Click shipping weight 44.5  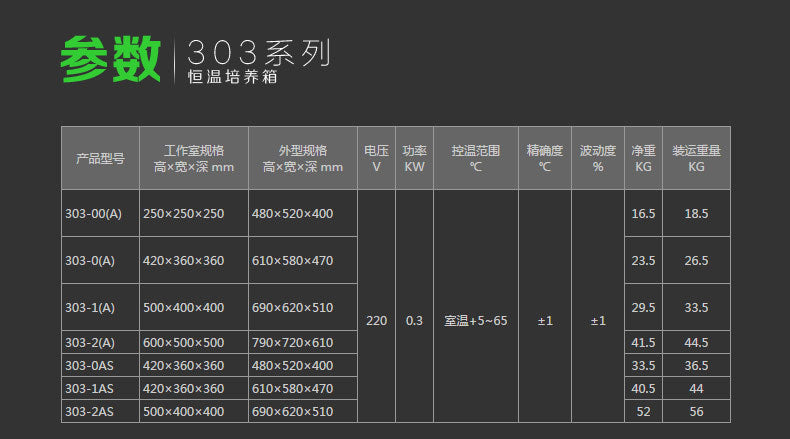click(696, 343)
